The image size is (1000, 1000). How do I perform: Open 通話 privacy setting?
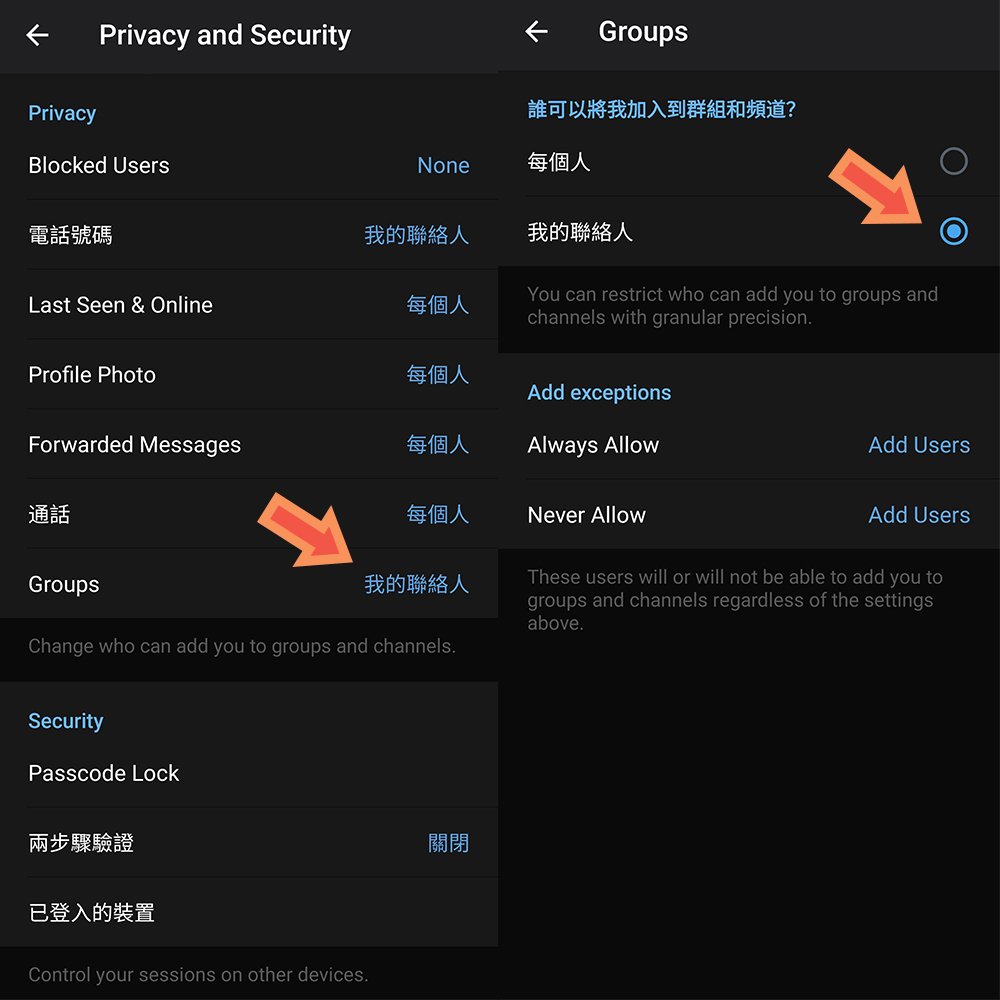[49, 515]
